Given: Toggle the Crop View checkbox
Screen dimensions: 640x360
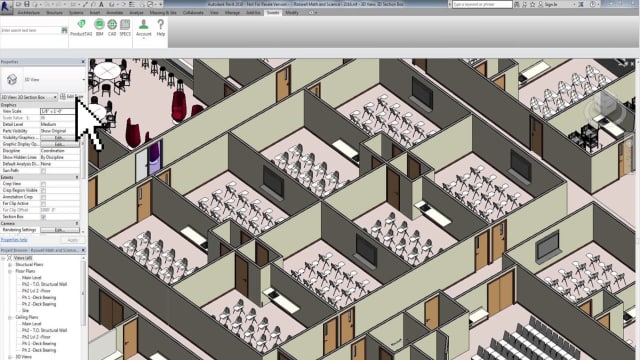Looking at the screenshot, I should click(43, 184).
